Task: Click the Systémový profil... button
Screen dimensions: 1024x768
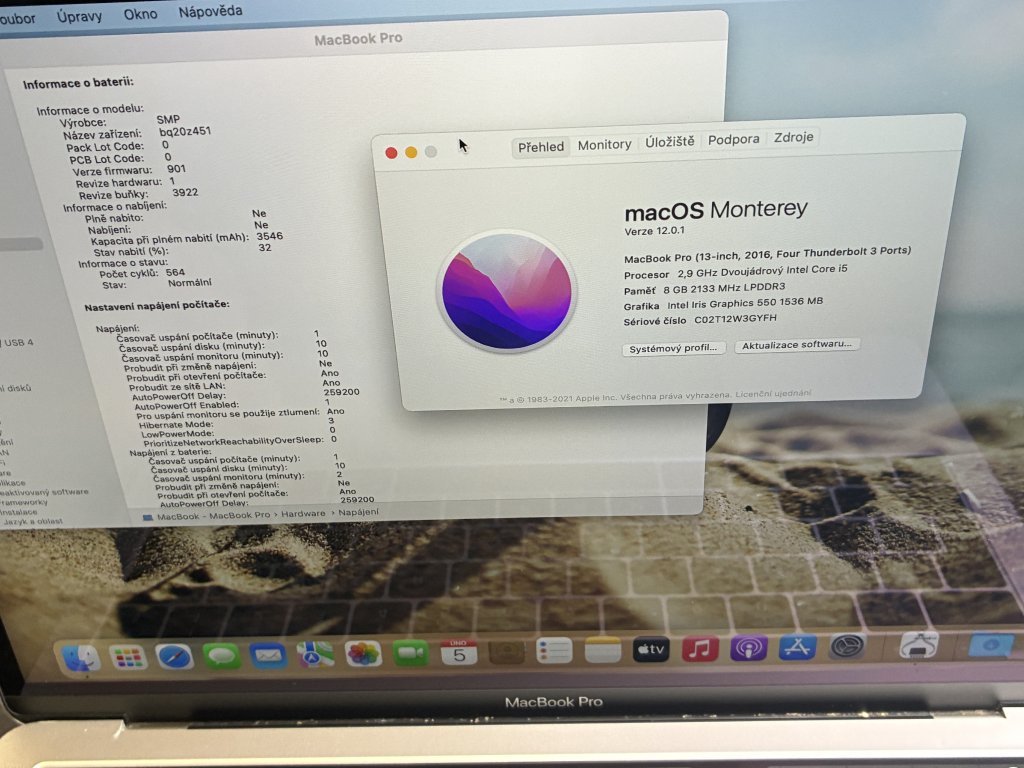Action: (x=673, y=349)
